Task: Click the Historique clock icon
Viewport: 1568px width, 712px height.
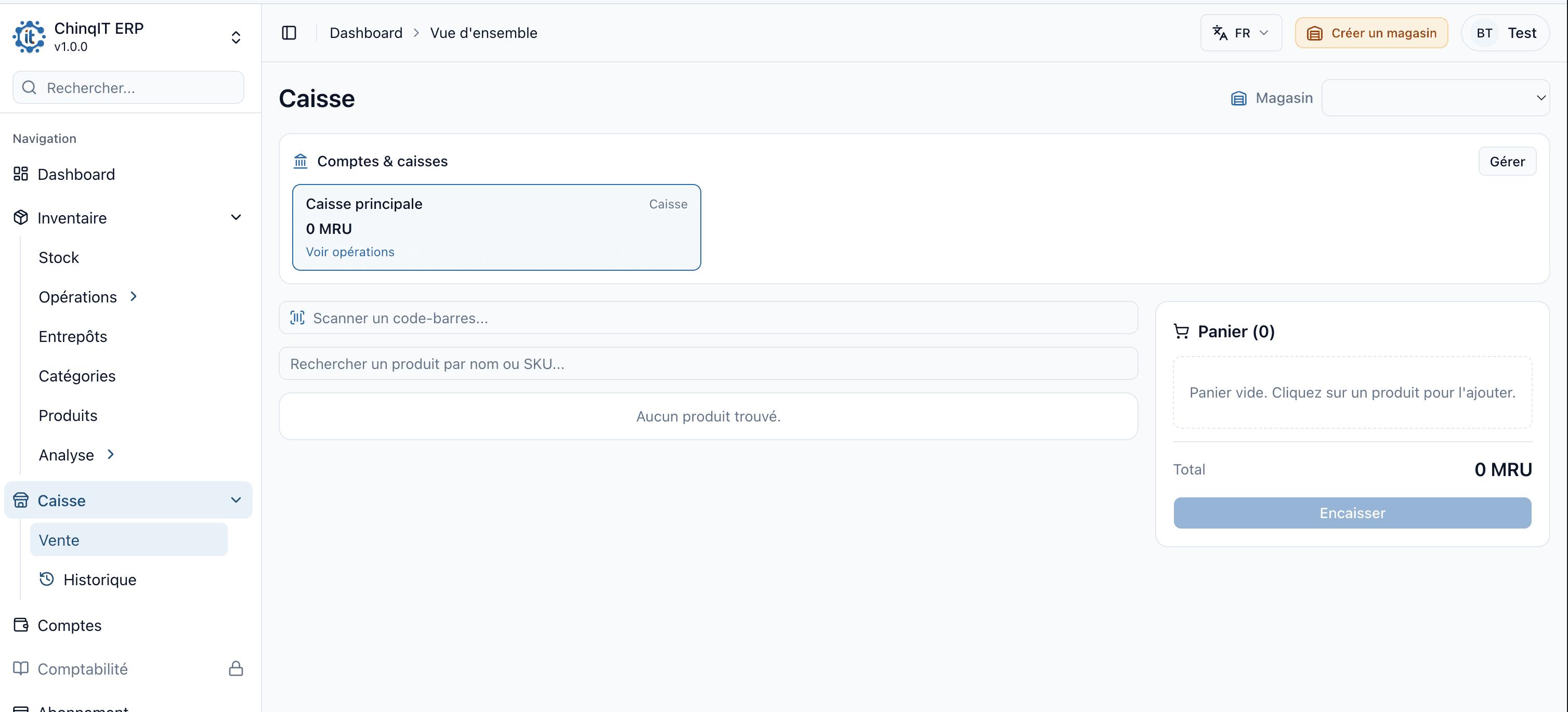Action: [47, 579]
